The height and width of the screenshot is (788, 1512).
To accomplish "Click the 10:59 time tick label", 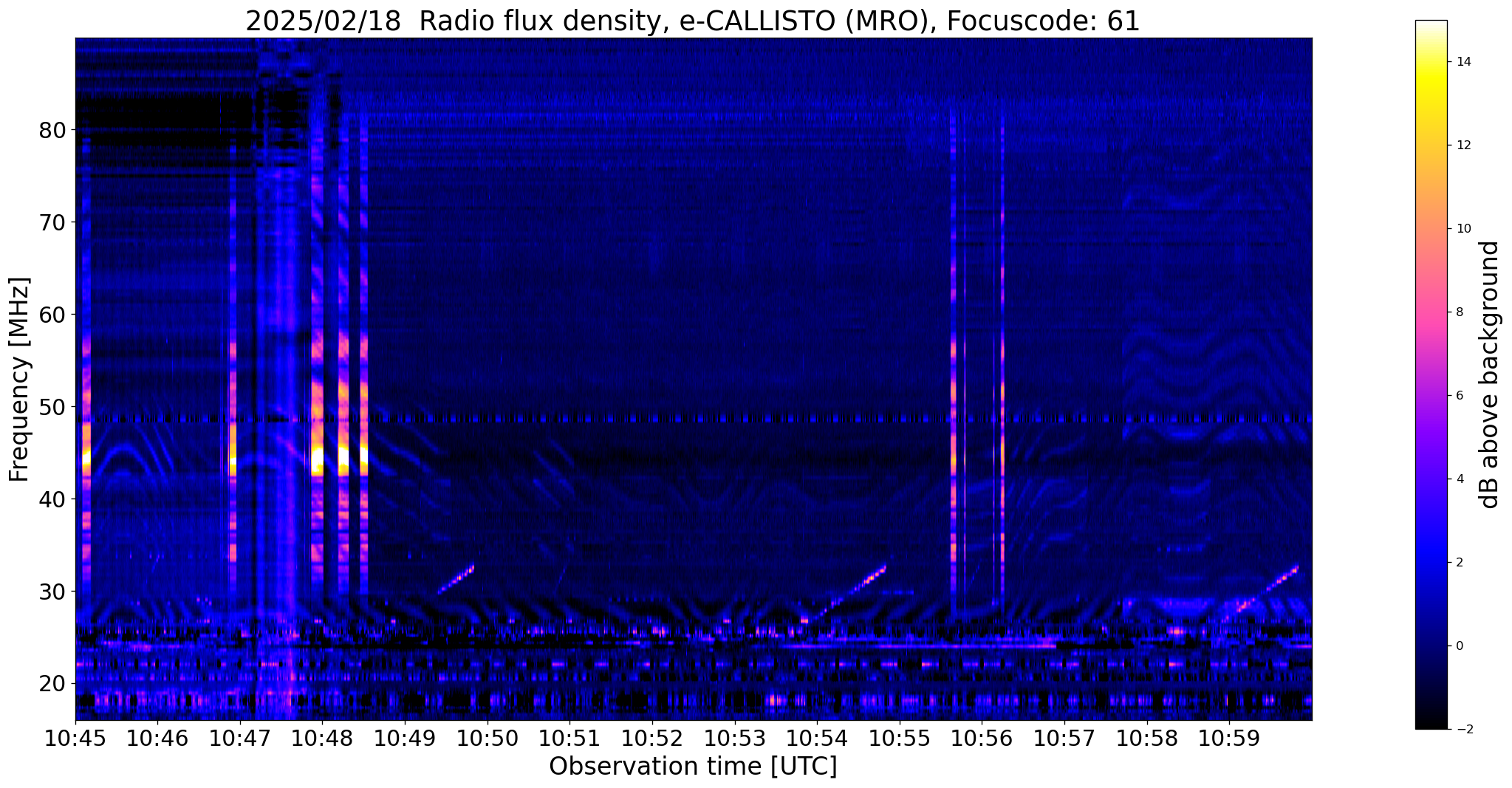I will [x=1230, y=739].
